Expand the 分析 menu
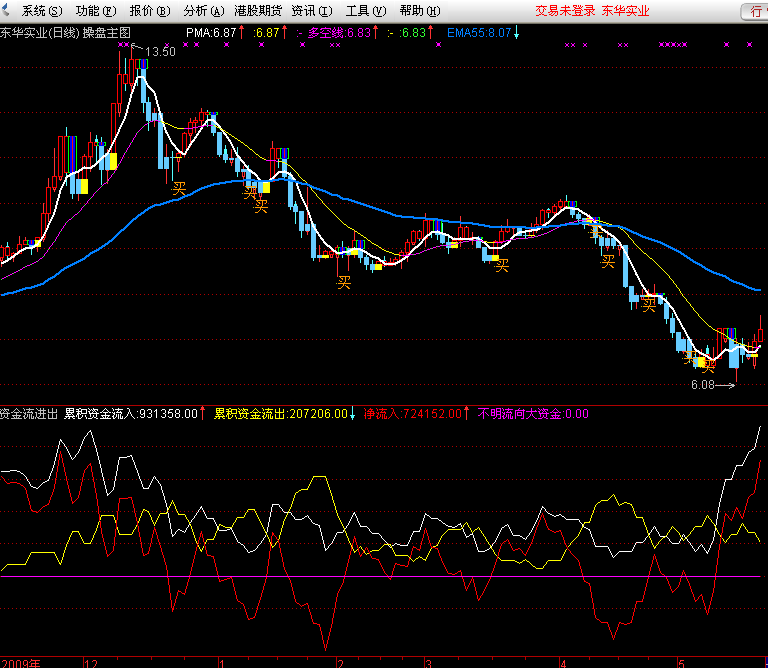 [x=201, y=11]
